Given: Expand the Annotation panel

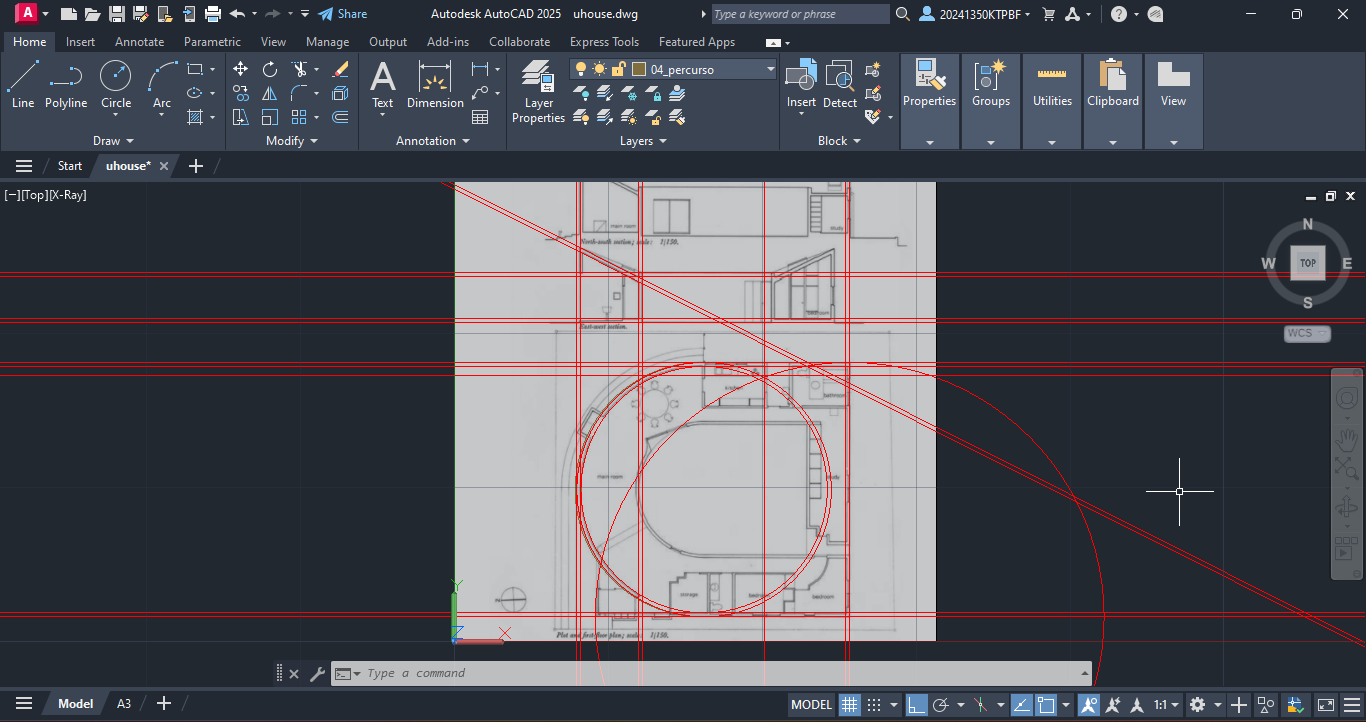Looking at the screenshot, I should click(x=433, y=141).
